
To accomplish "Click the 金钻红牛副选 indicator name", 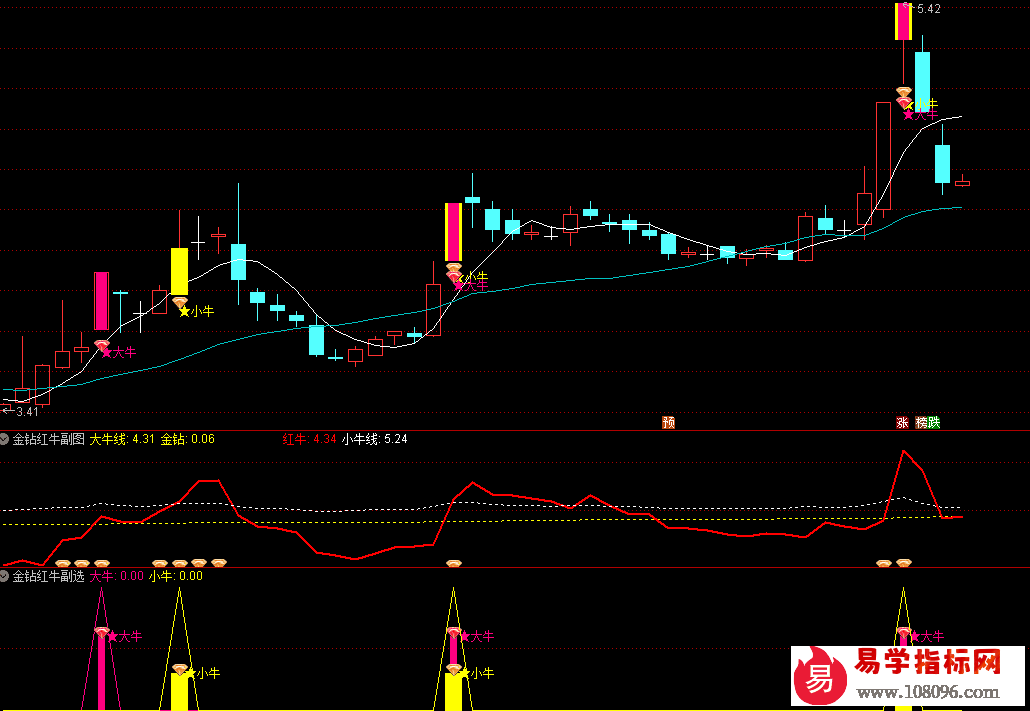I will click(47, 576).
